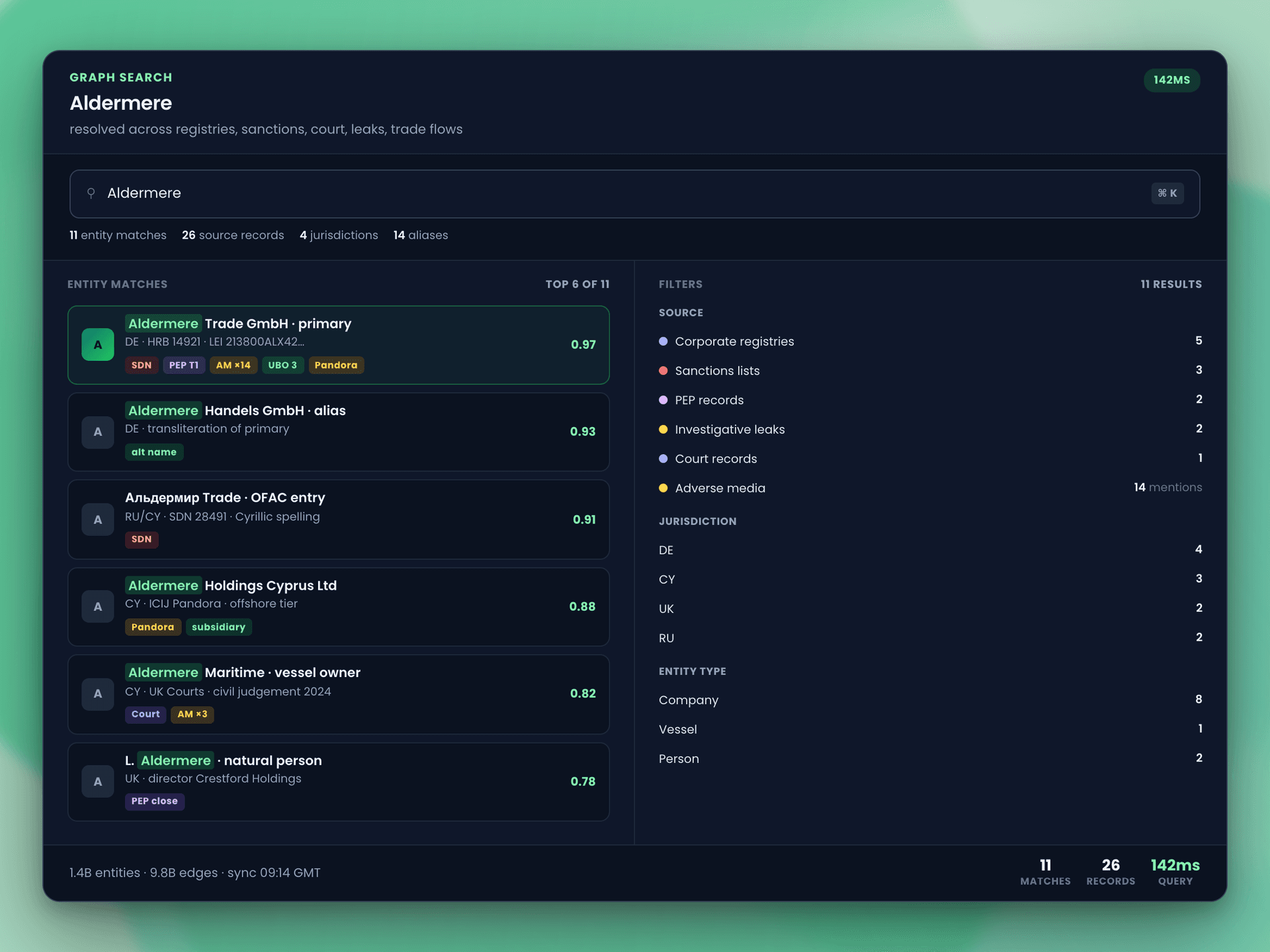Click the AM ×3 tag
Screen dimensions: 1270x952
tap(192, 714)
